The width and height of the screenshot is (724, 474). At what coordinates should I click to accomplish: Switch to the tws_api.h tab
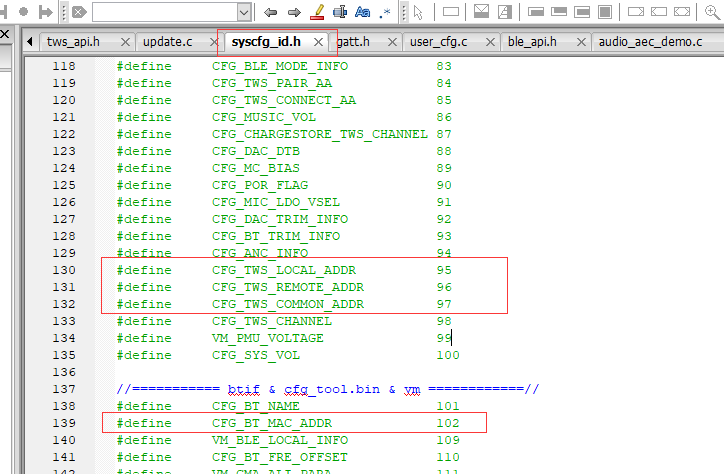click(73, 42)
